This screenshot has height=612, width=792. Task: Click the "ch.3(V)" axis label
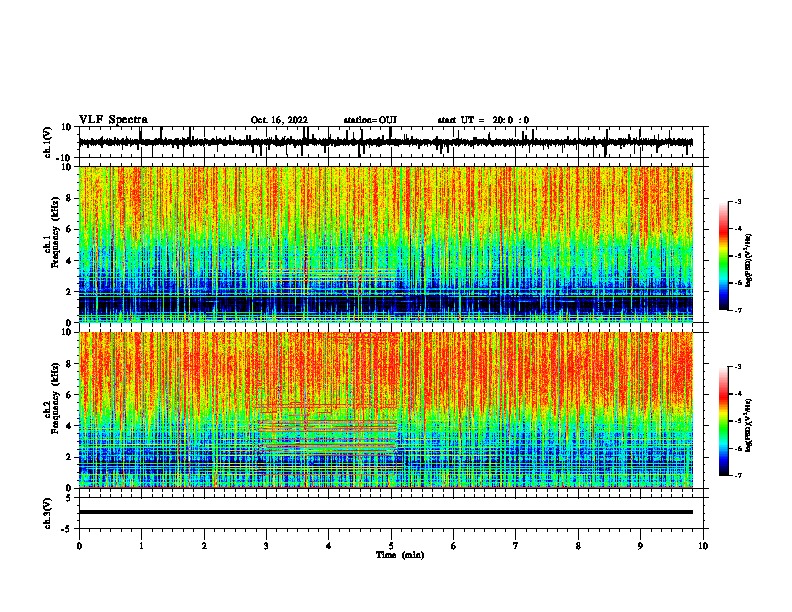[x=48, y=513]
